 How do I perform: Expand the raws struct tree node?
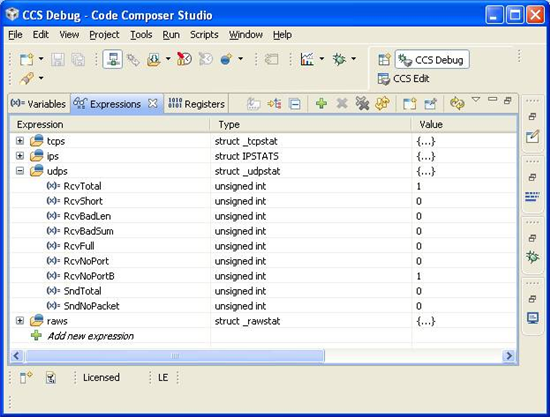20,321
